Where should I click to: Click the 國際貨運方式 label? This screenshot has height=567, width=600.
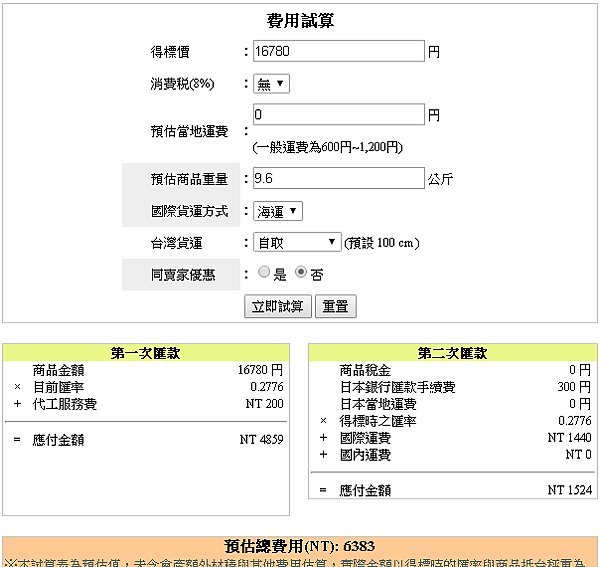(189, 211)
